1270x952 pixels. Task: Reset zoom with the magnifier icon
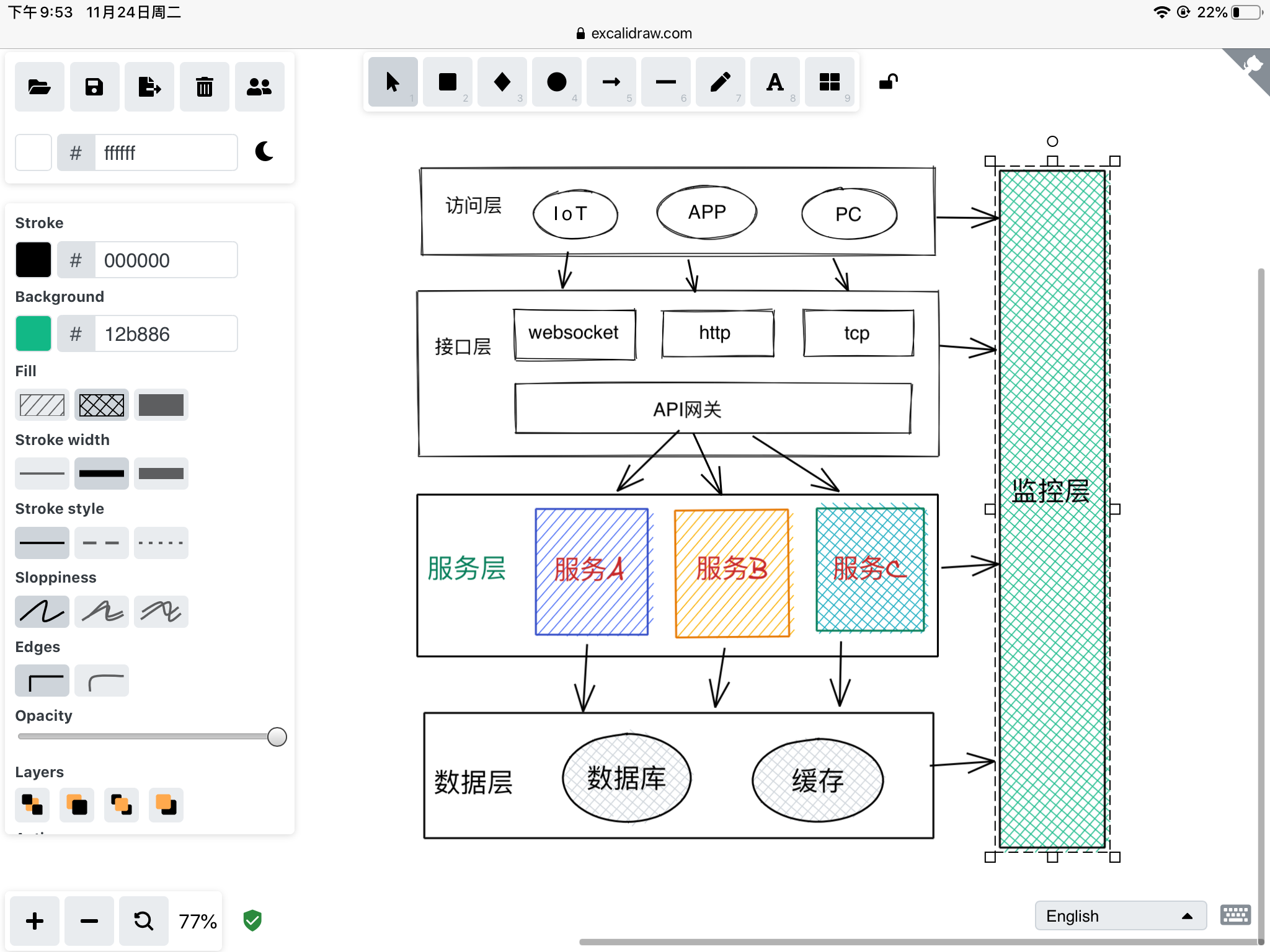tap(144, 921)
